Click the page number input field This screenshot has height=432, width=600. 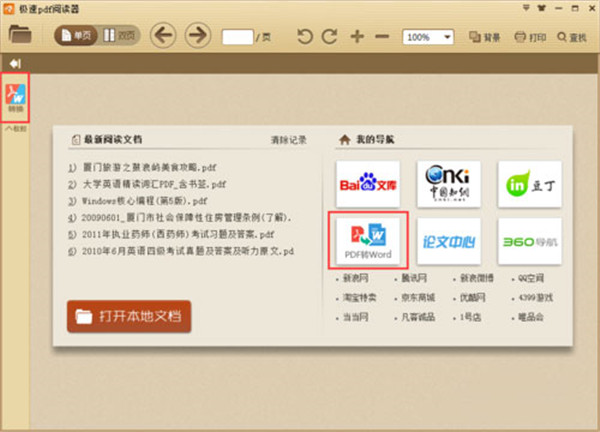pos(236,37)
